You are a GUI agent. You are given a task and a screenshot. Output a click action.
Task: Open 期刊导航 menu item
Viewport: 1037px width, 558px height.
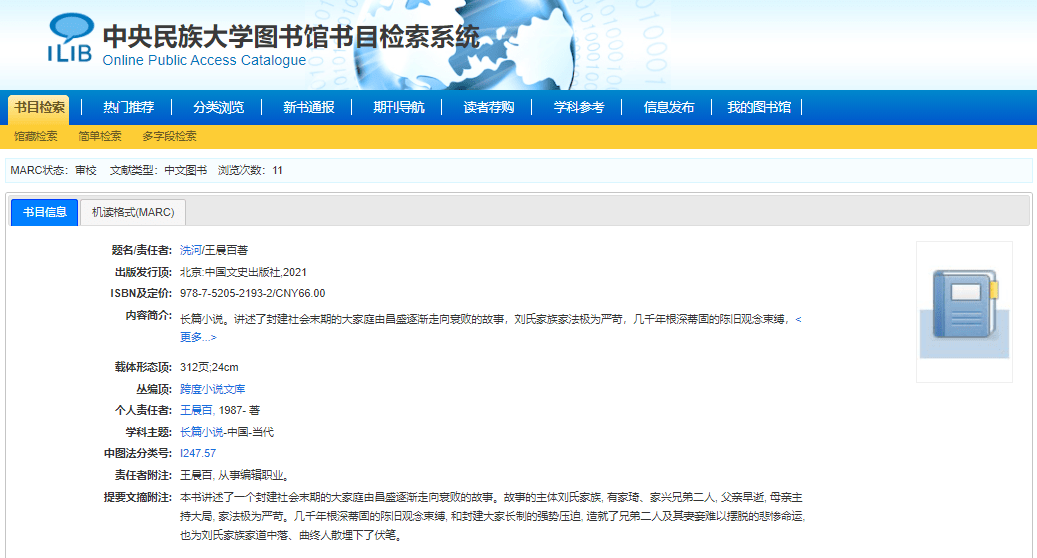398,107
